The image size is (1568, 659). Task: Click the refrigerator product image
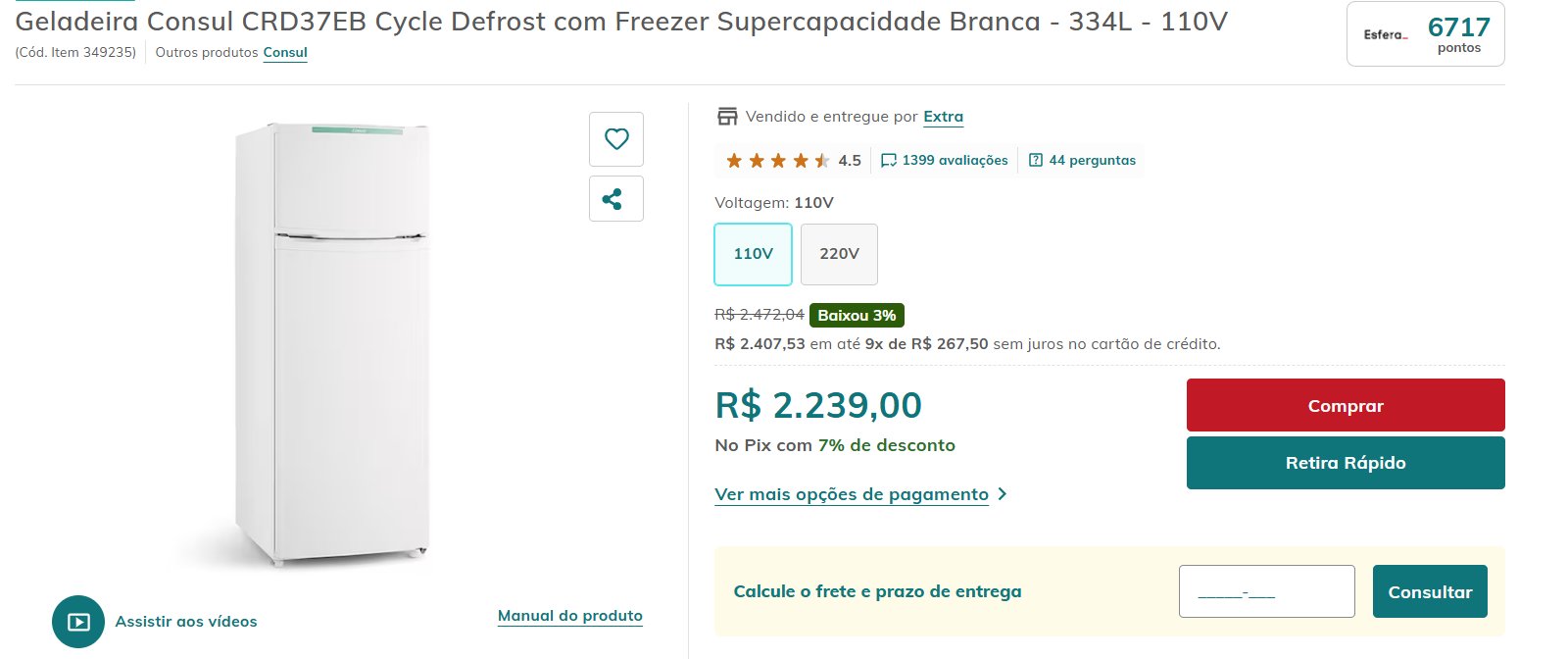coord(330,343)
